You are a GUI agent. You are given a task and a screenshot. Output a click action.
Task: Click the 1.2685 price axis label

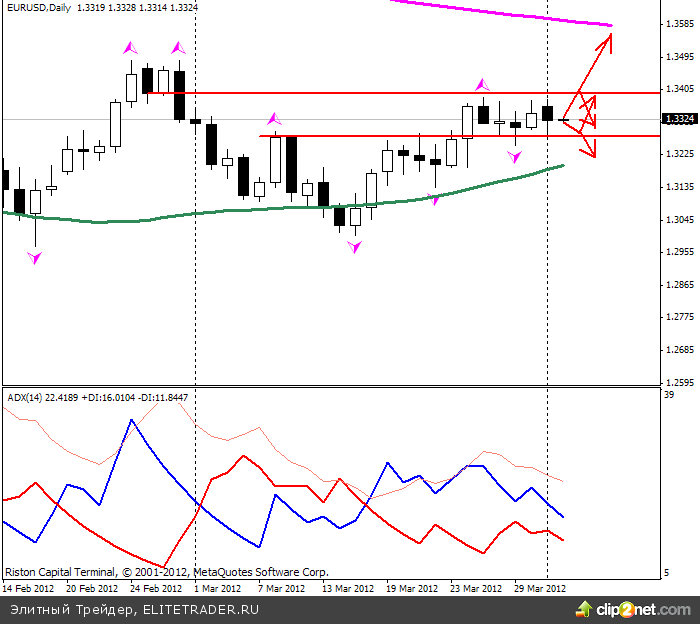coord(679,350)
